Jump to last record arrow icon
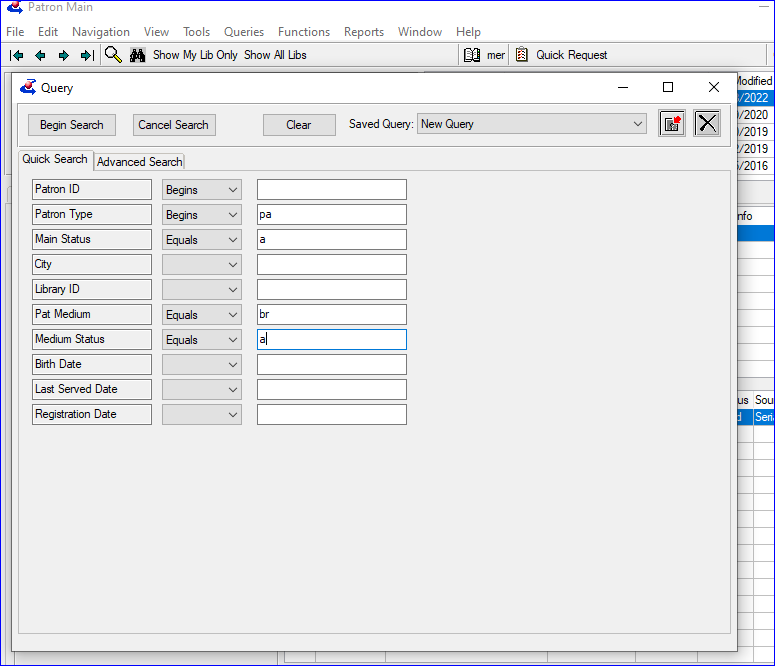 point(87,55)
